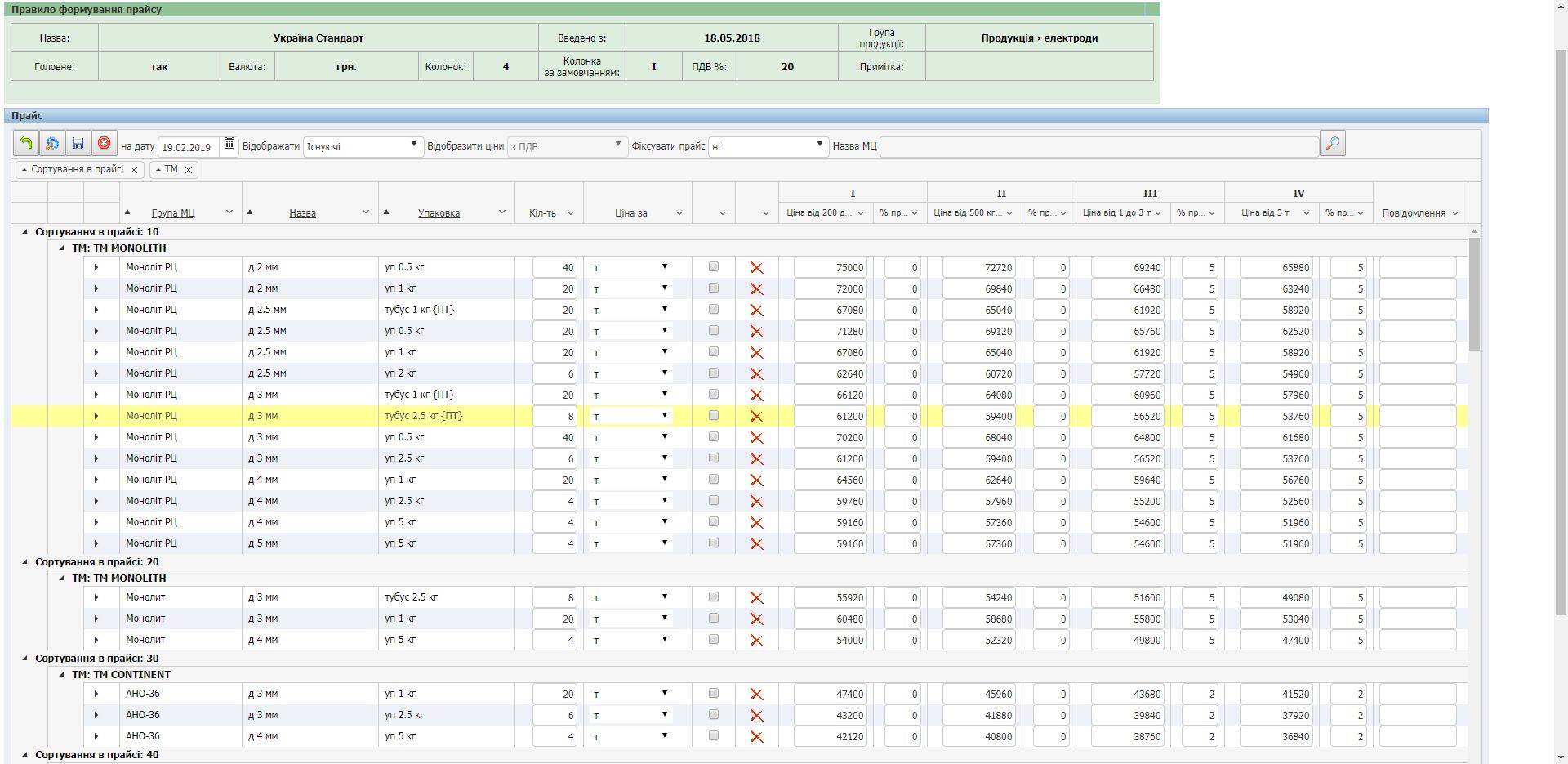Click the 'Сортування в прайсі' grouping chip label
The image size is (1568, 764).
[77, 169]
